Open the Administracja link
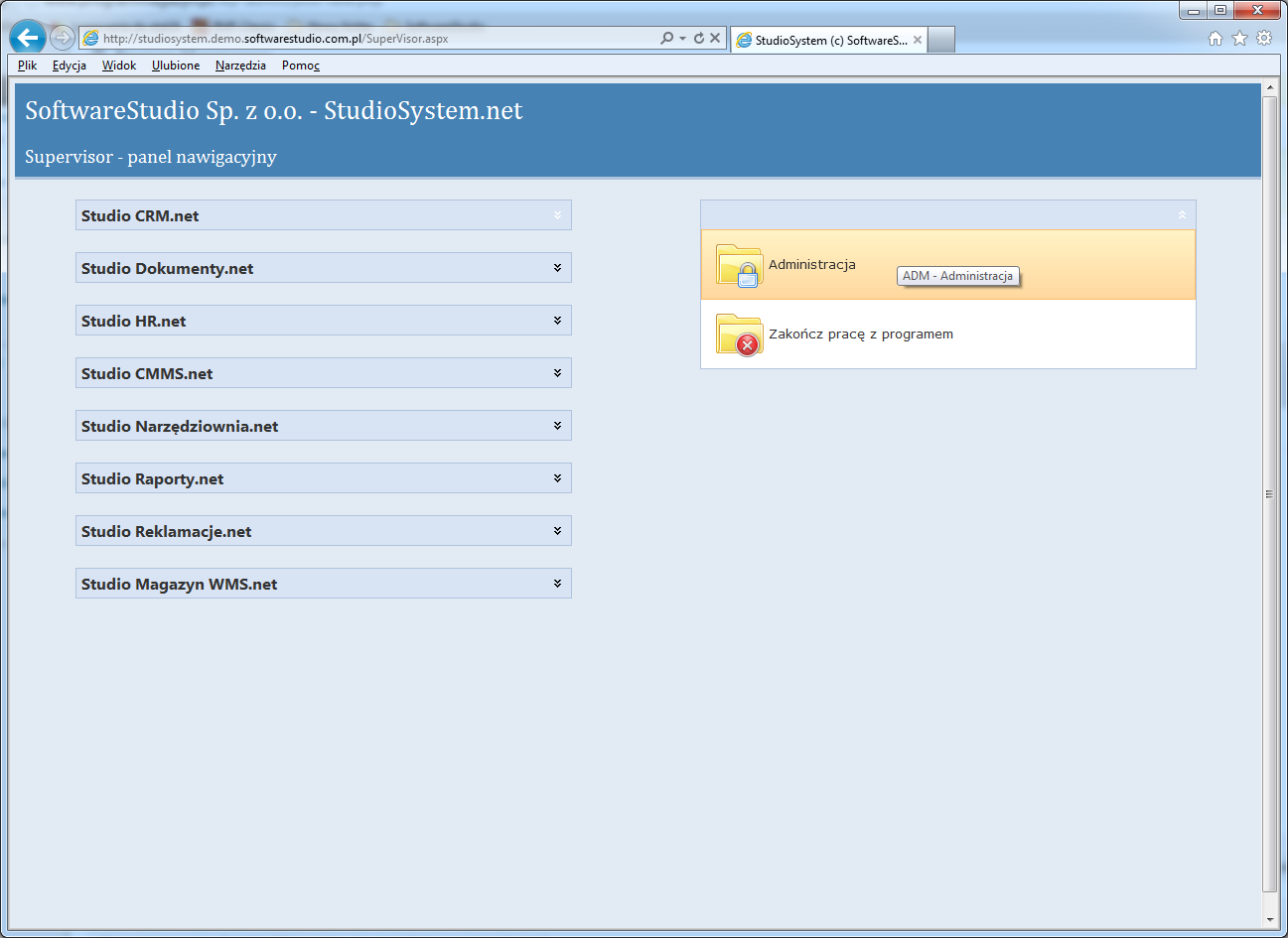1288x938 pixels. point(812,265)
